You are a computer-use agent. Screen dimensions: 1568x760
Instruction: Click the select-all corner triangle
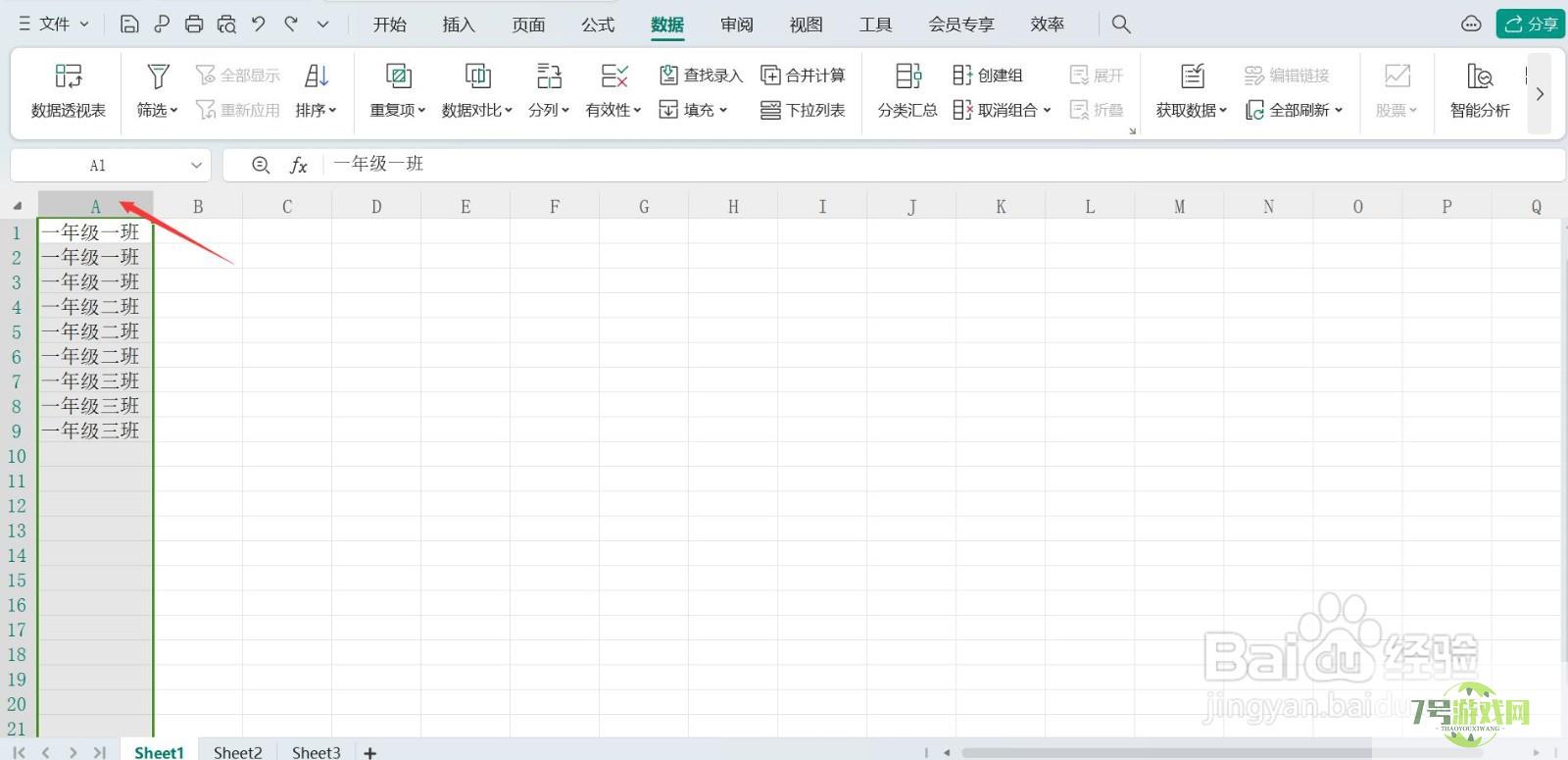click(18, 206)
